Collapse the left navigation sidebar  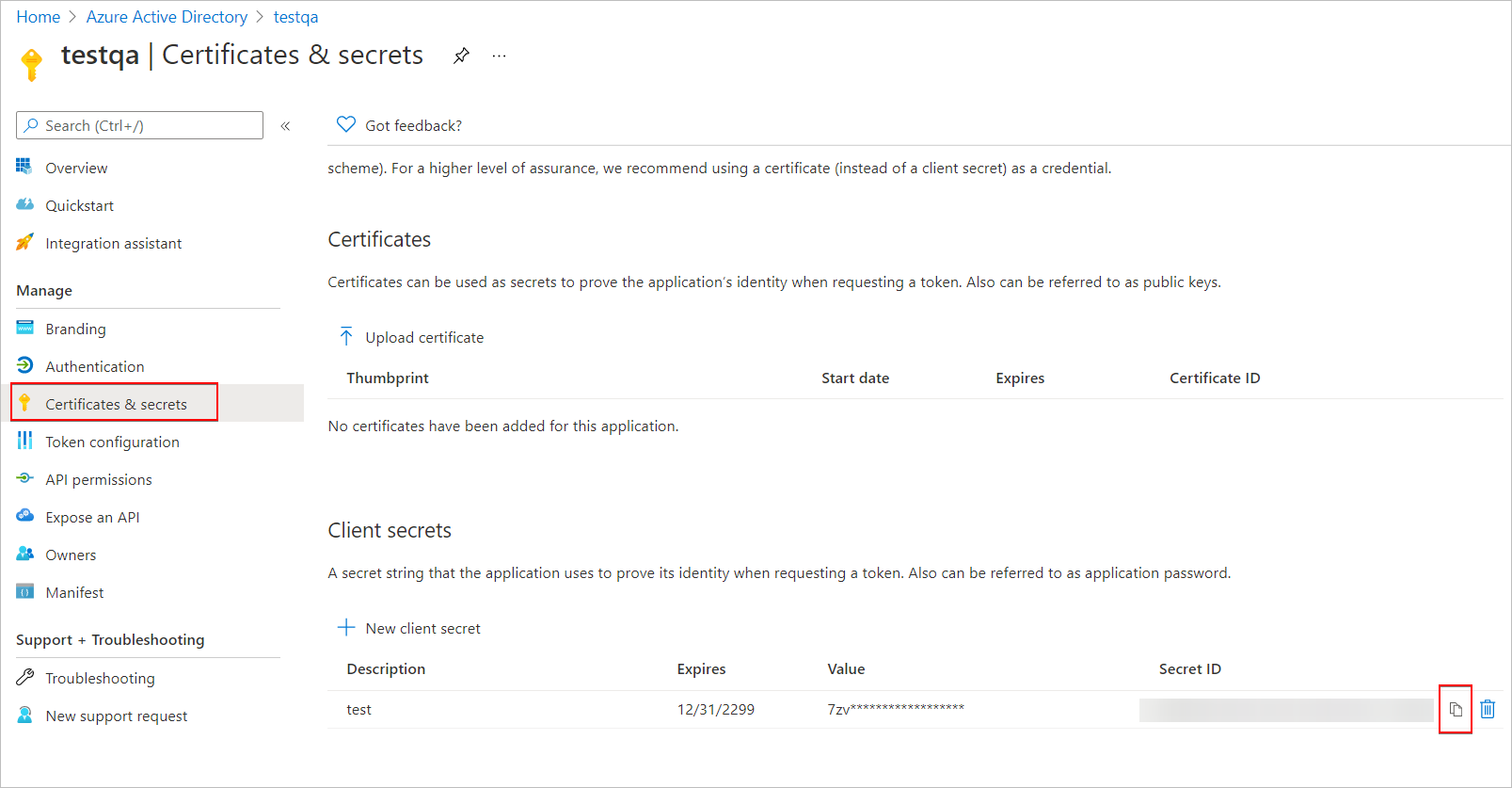pos(285,126)
